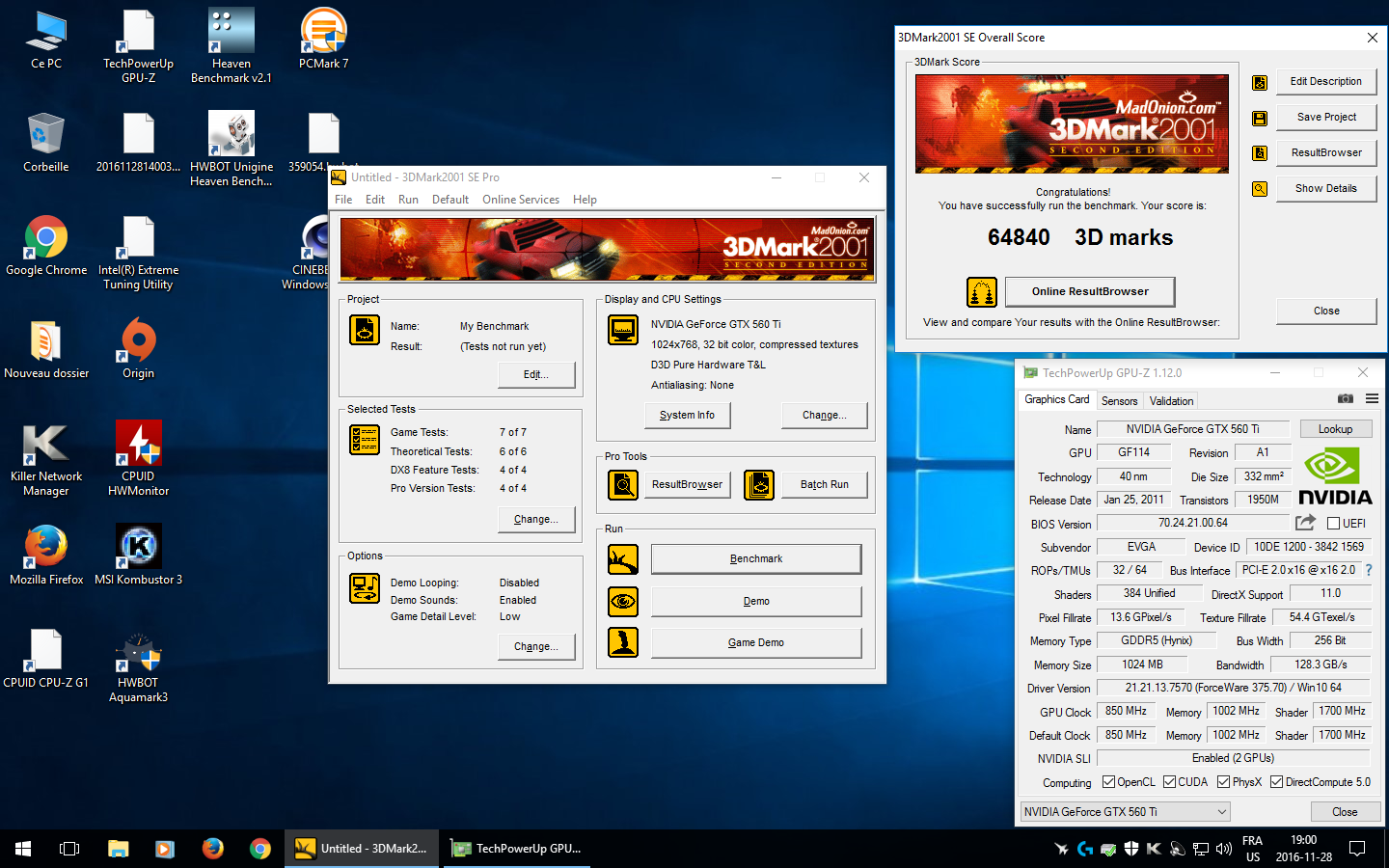Switch to the Validation tab in GPU-Z
Viewport: 1389px width, 868px height.
(x=1171, y=401)
